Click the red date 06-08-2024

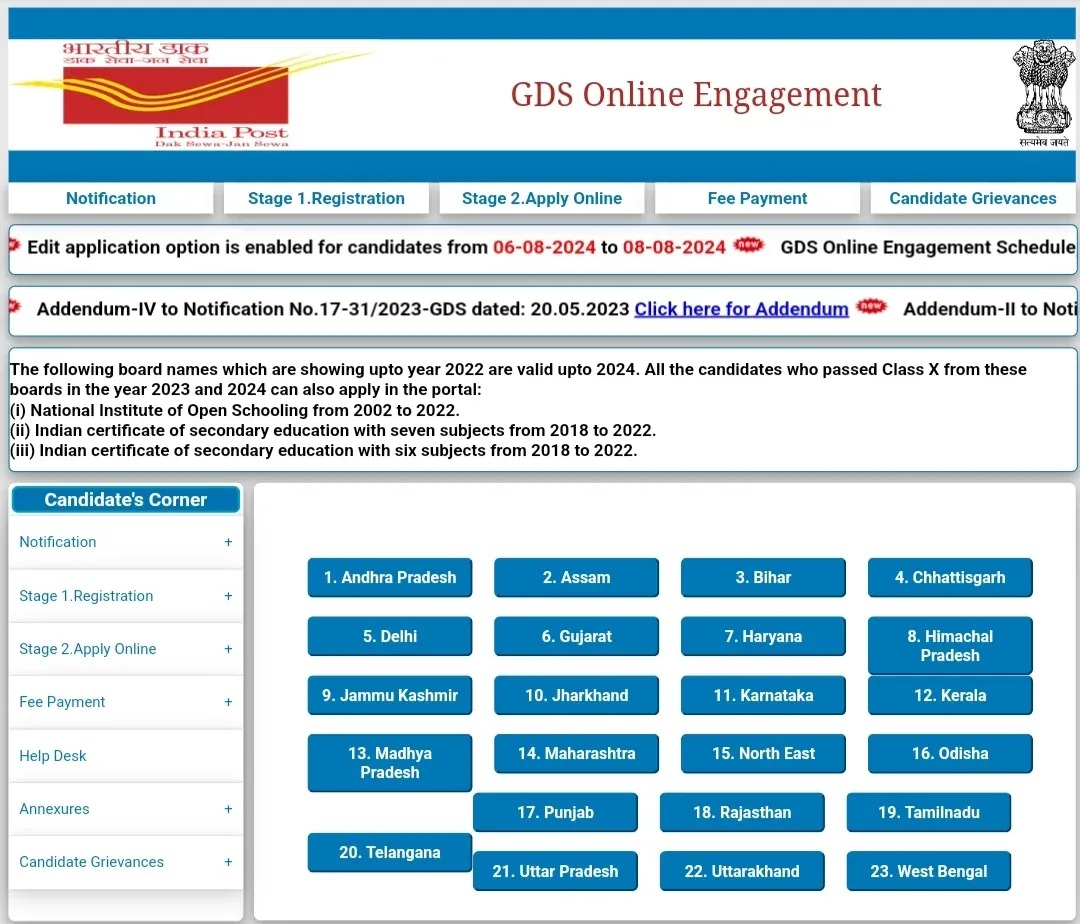(x=544, y=247)
